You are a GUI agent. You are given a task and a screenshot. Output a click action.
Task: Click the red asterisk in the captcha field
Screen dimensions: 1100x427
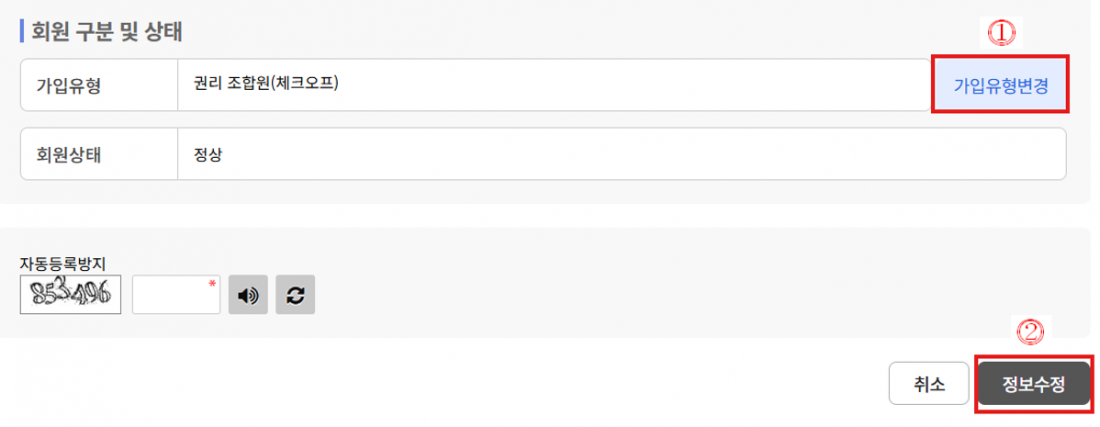(211, 284)
